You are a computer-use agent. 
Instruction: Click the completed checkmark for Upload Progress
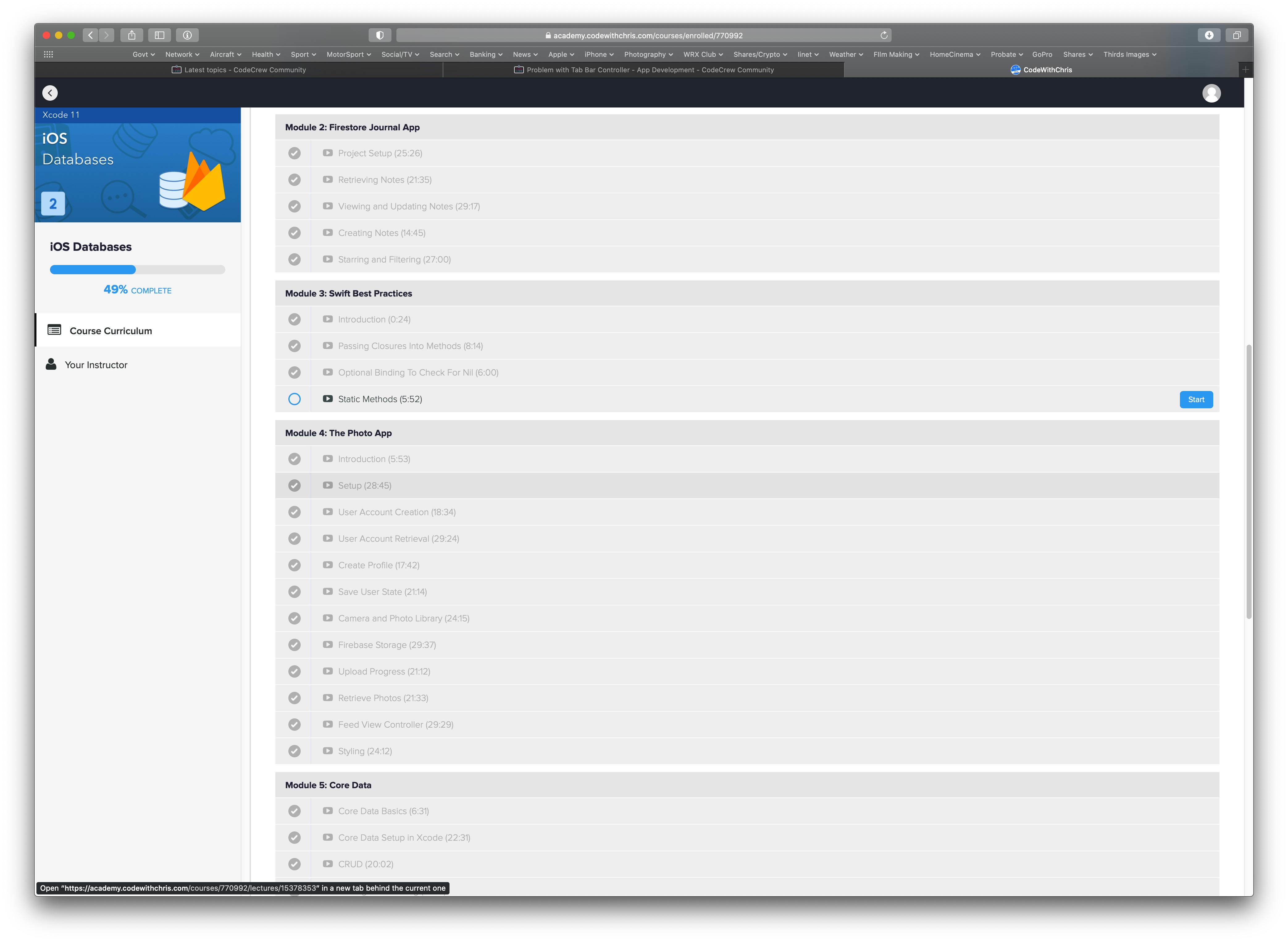(x=294, y=671)
